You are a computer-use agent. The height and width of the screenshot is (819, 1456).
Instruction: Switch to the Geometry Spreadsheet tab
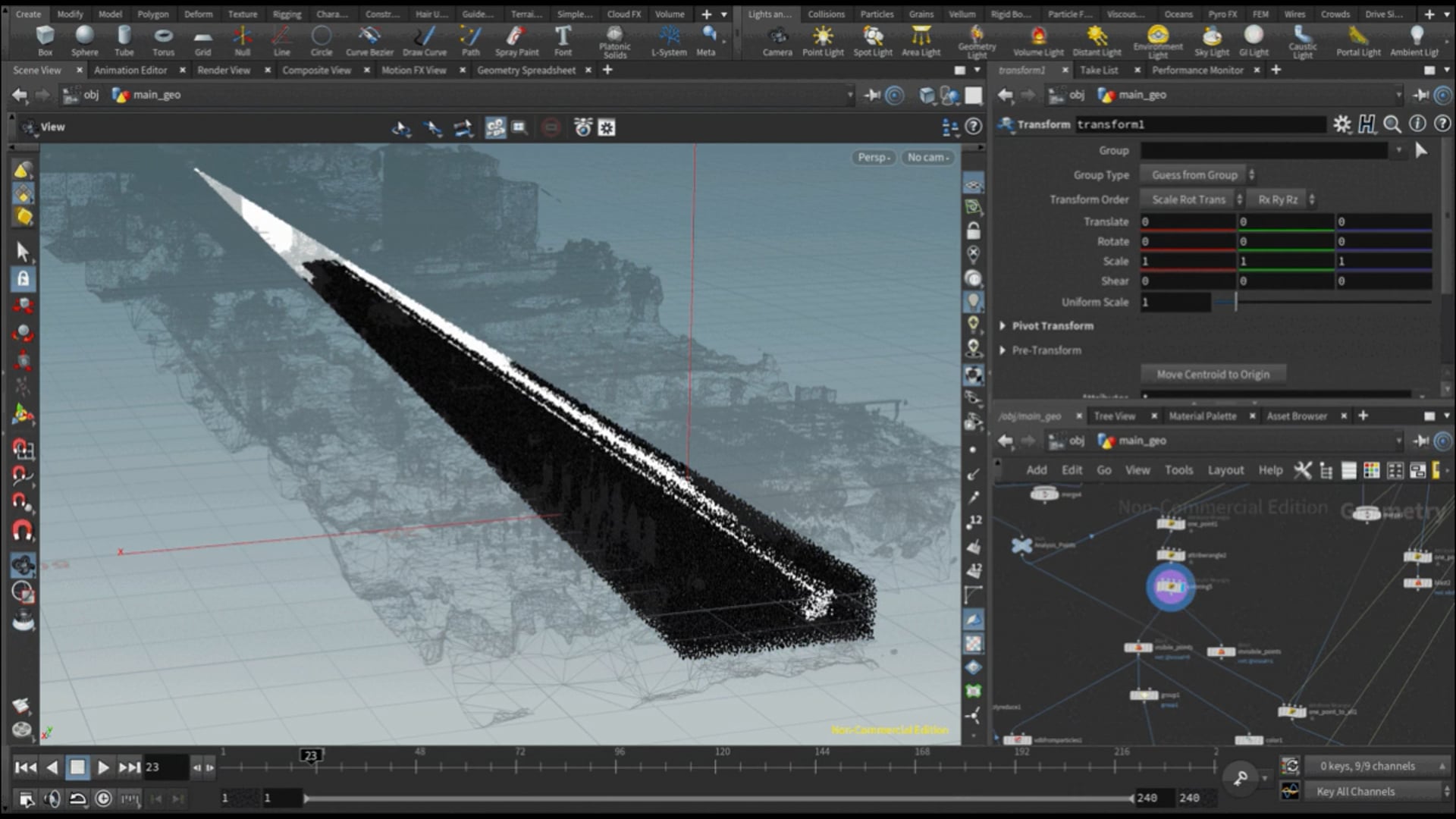[526, 70]
